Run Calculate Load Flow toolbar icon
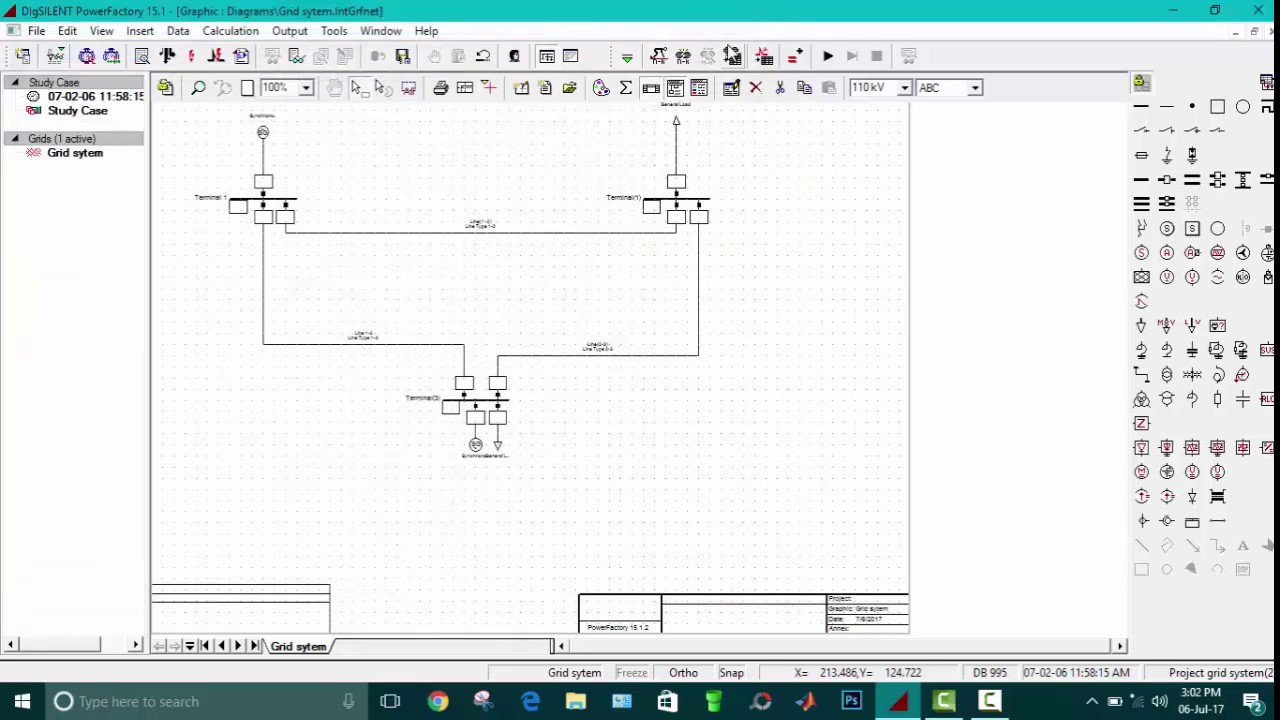Image resolution: width=1280 pixels, height=720 pixels. click(x=167, y=56)
